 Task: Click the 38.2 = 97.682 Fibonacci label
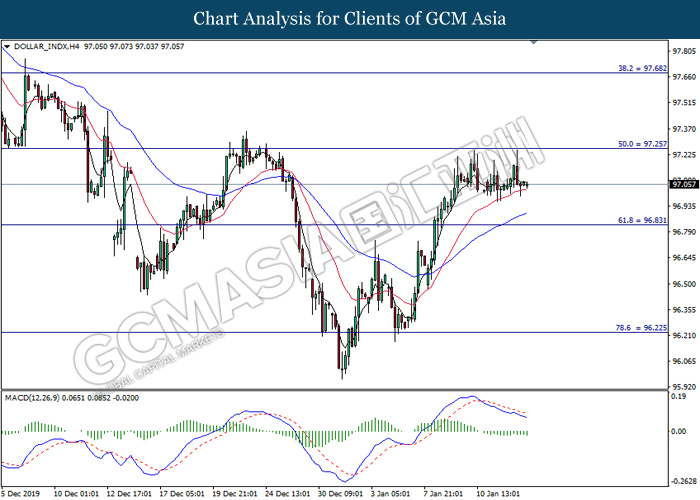642,68
